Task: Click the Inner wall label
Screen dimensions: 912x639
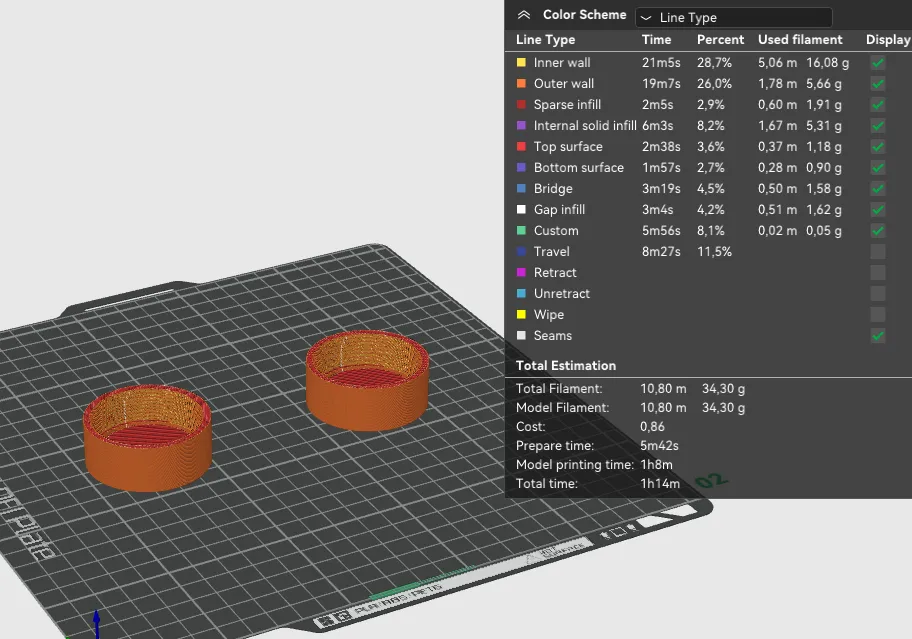Action: coord(562,63)
